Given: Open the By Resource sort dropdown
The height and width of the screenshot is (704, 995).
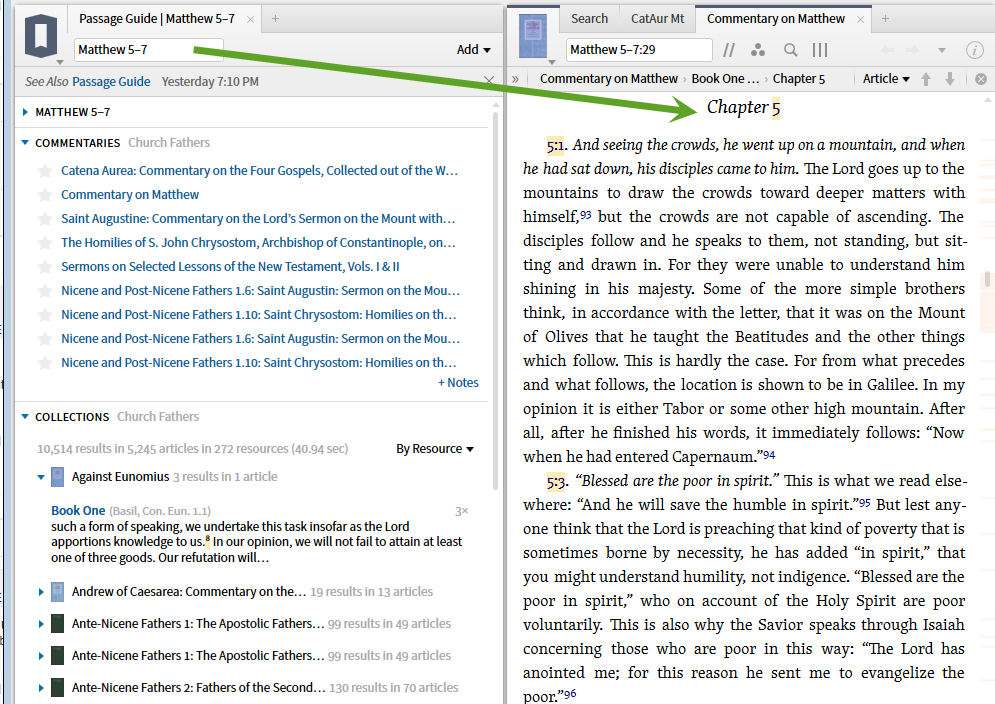Looking at the screenshot, I should [435, 449].
